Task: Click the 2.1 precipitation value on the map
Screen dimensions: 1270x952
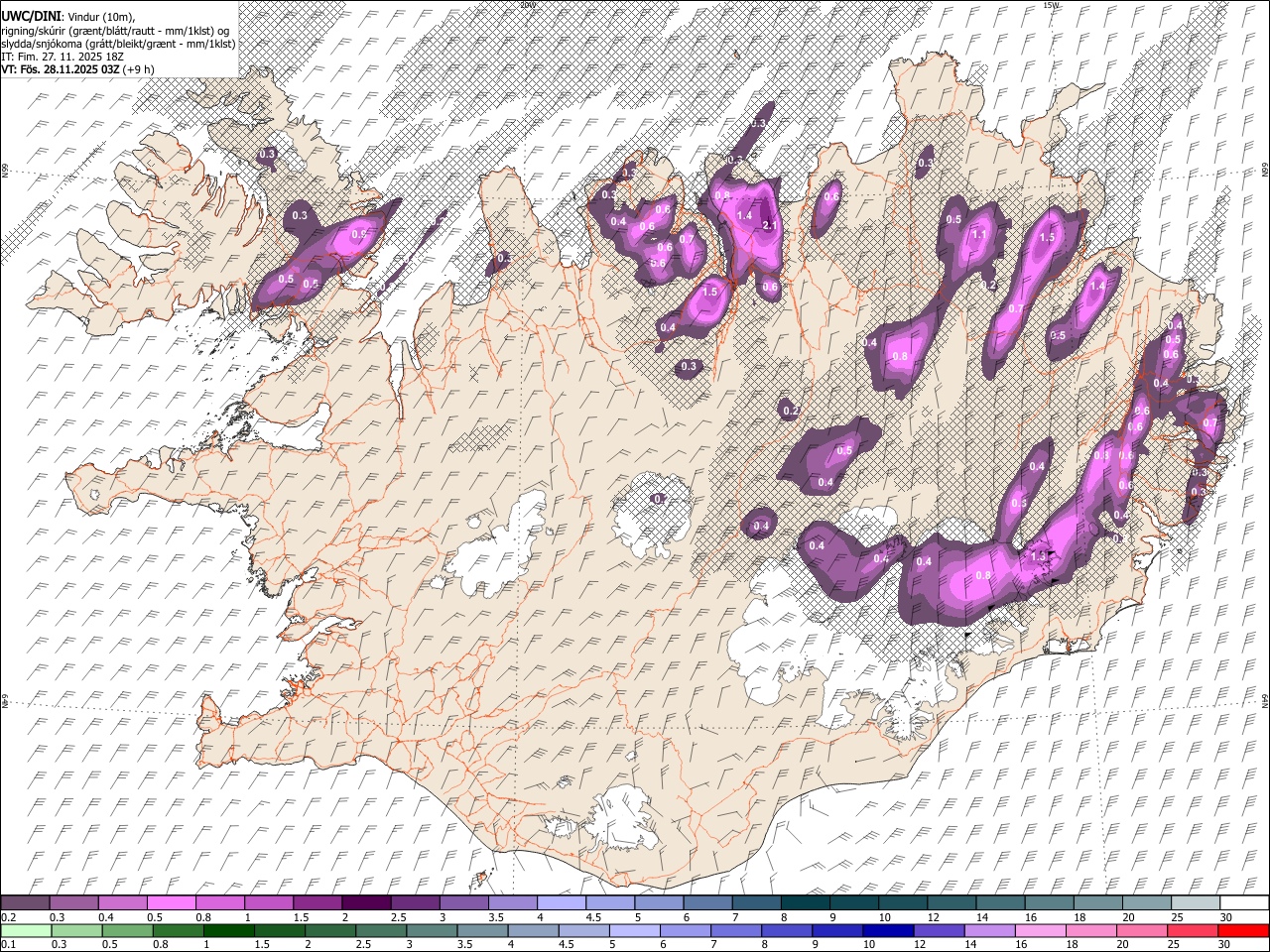Action: pos(769,226)
